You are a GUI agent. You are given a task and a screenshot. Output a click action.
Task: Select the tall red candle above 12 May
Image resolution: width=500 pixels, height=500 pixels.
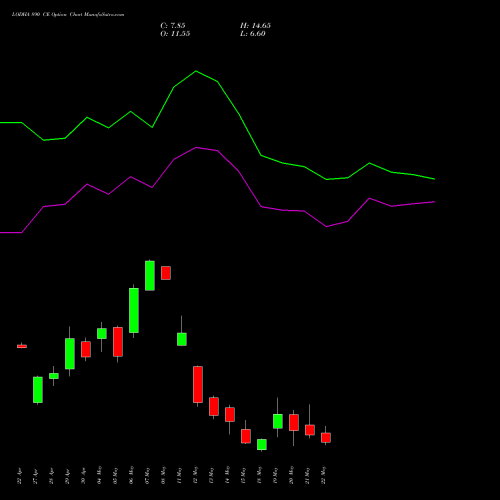point(198,385)
